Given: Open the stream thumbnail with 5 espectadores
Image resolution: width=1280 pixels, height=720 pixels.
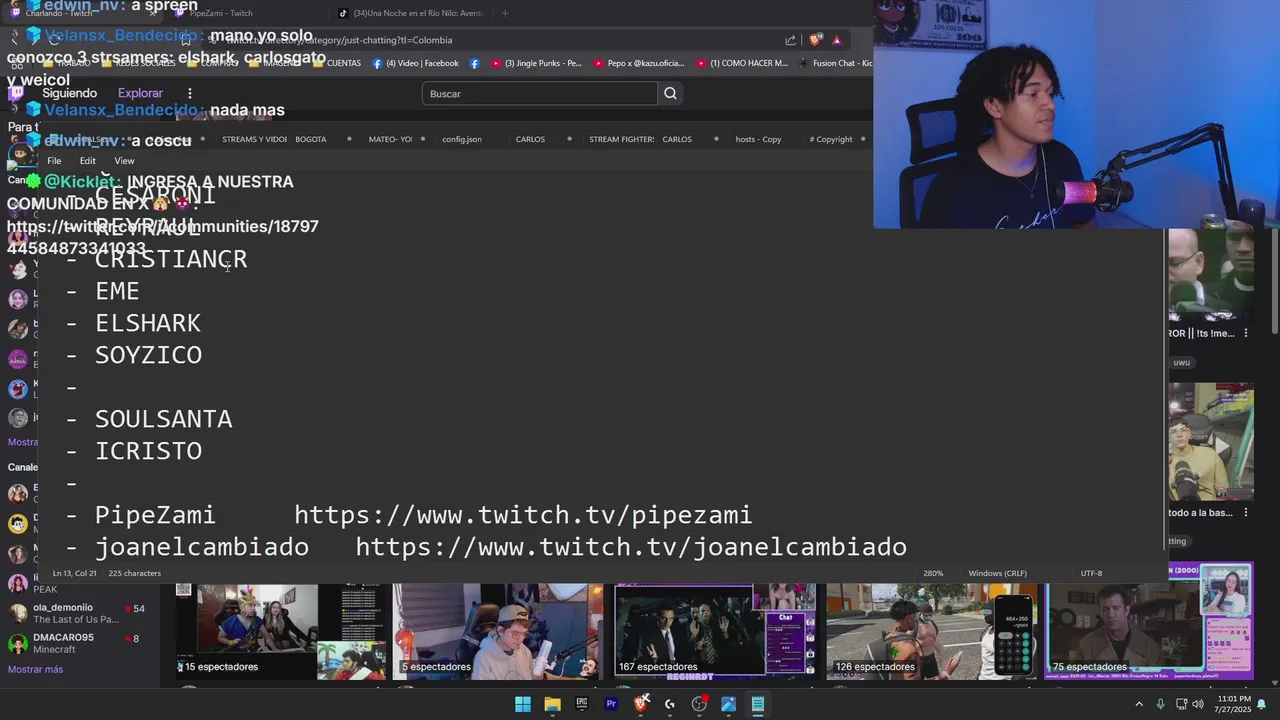Looking at the screenshot, I should (497, 631).
